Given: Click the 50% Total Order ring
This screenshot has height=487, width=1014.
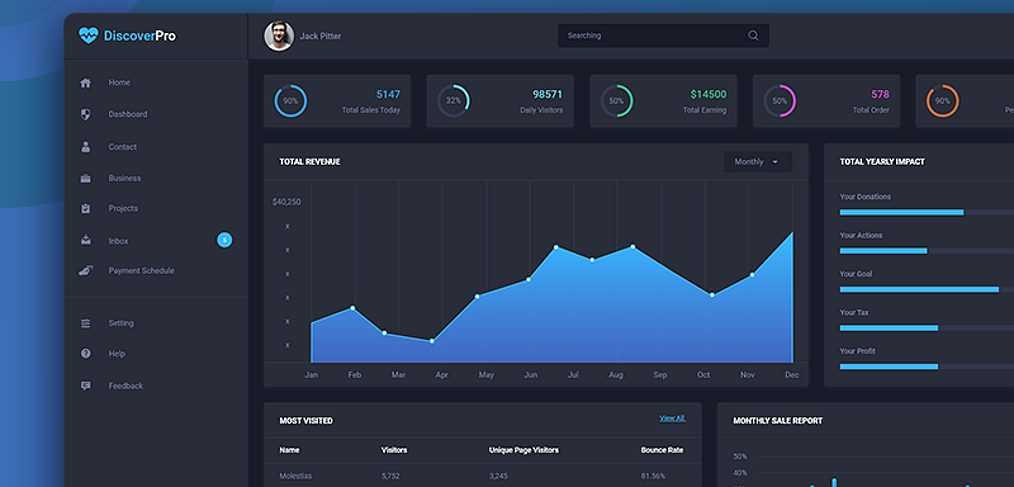Looking at the screenshot, I should [779, 101].
